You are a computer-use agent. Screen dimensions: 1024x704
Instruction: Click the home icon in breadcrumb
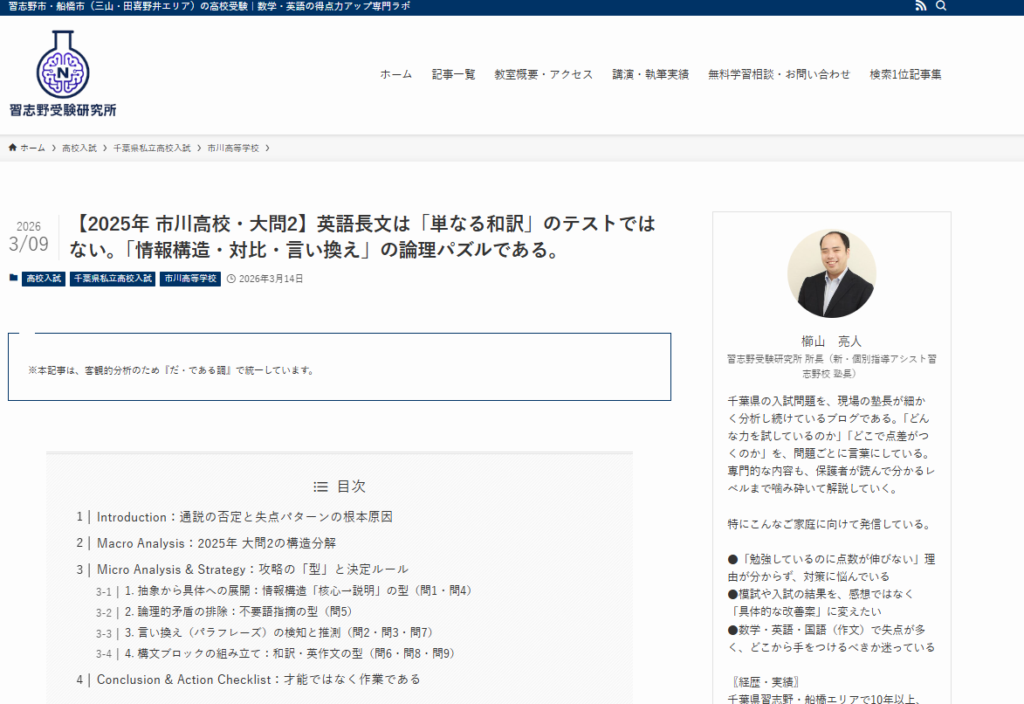pos(13,148)
